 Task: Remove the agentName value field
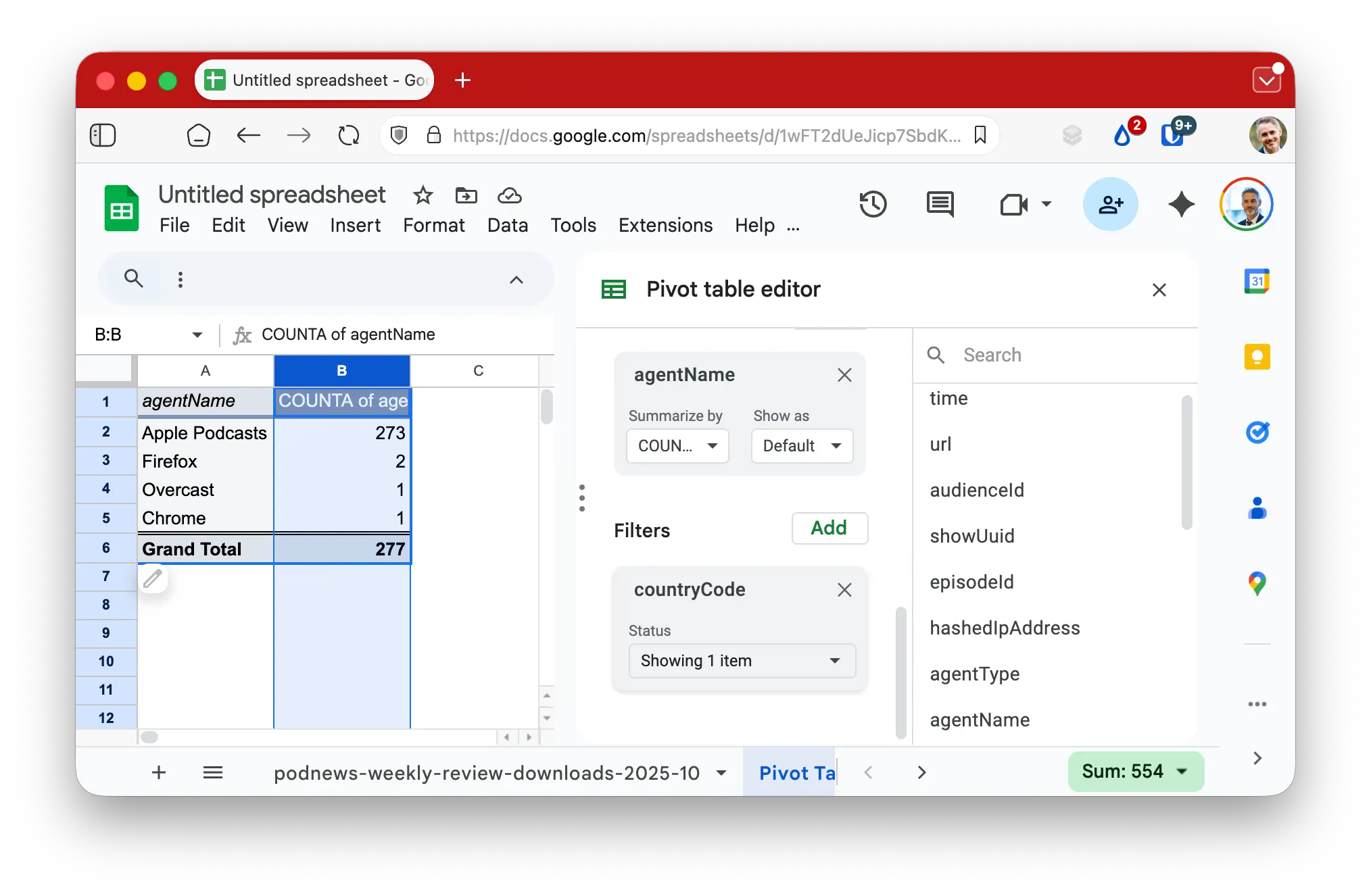(844, 375)
